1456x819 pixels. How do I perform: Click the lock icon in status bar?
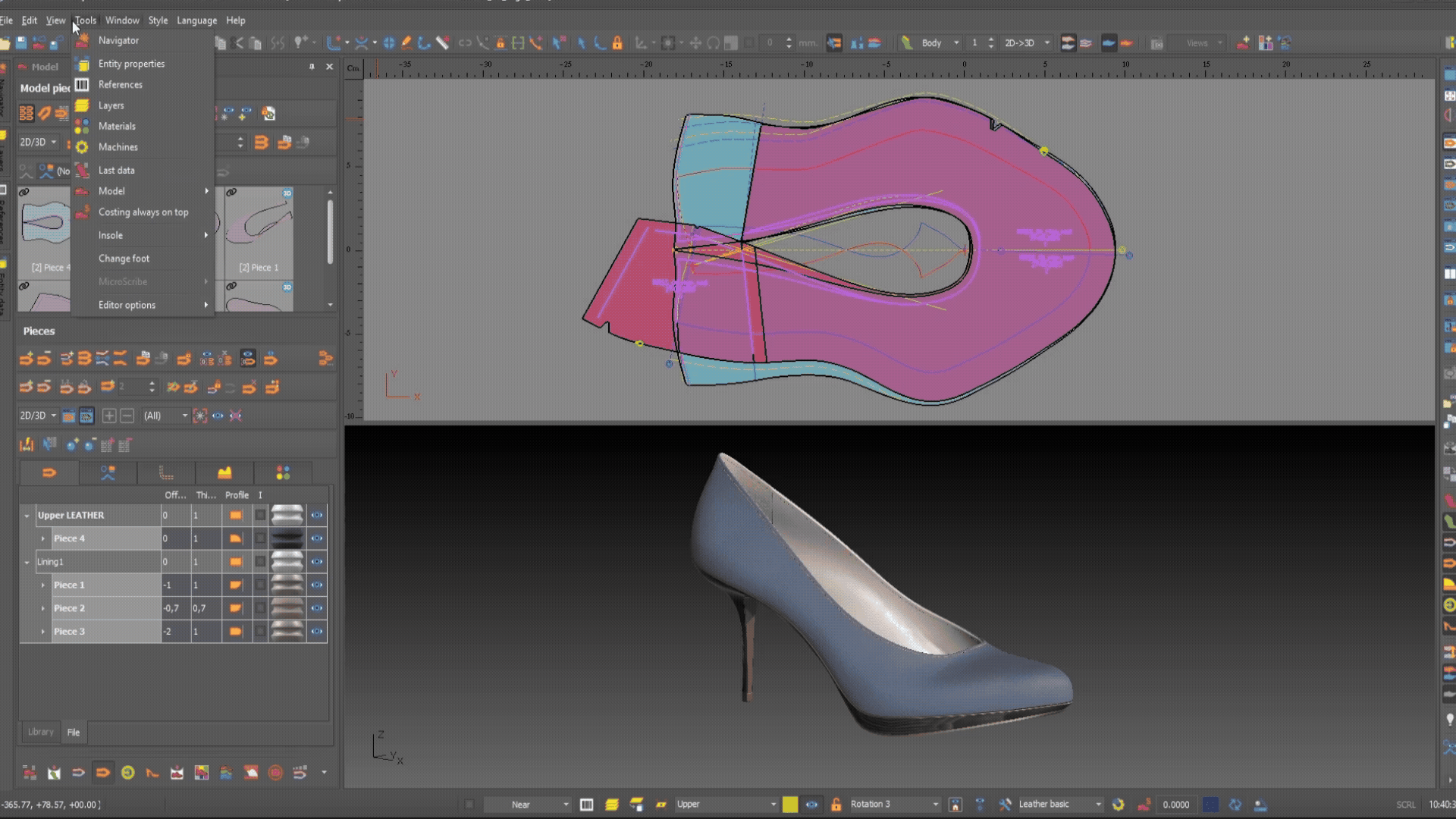coord(836,805)
